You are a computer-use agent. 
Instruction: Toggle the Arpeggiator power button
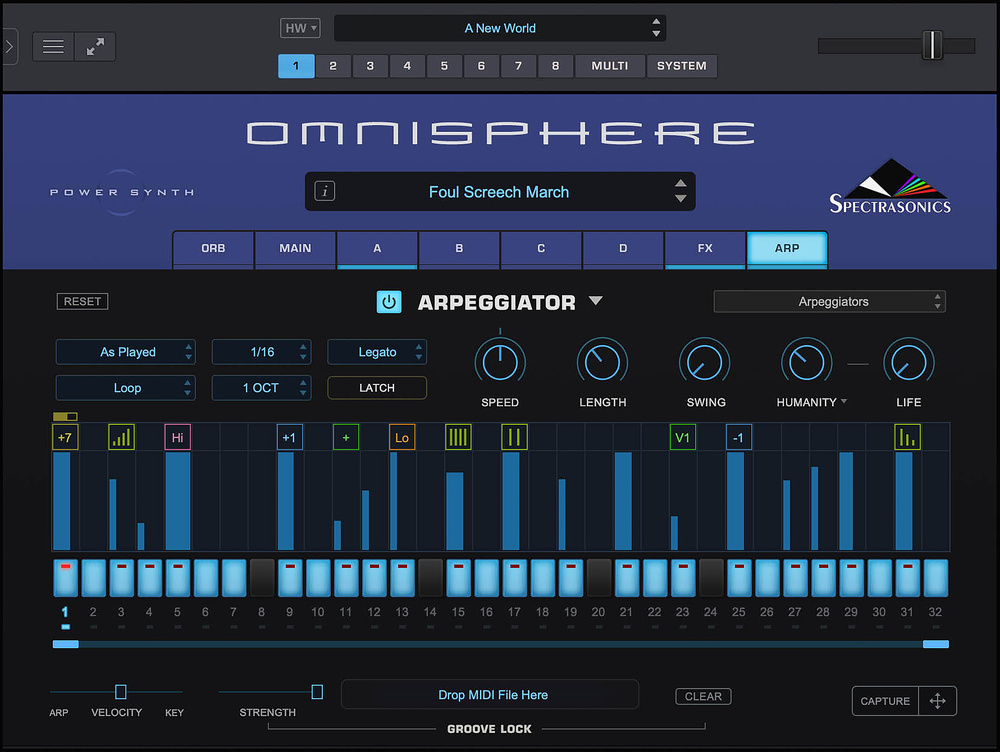(x=389, y=302)
